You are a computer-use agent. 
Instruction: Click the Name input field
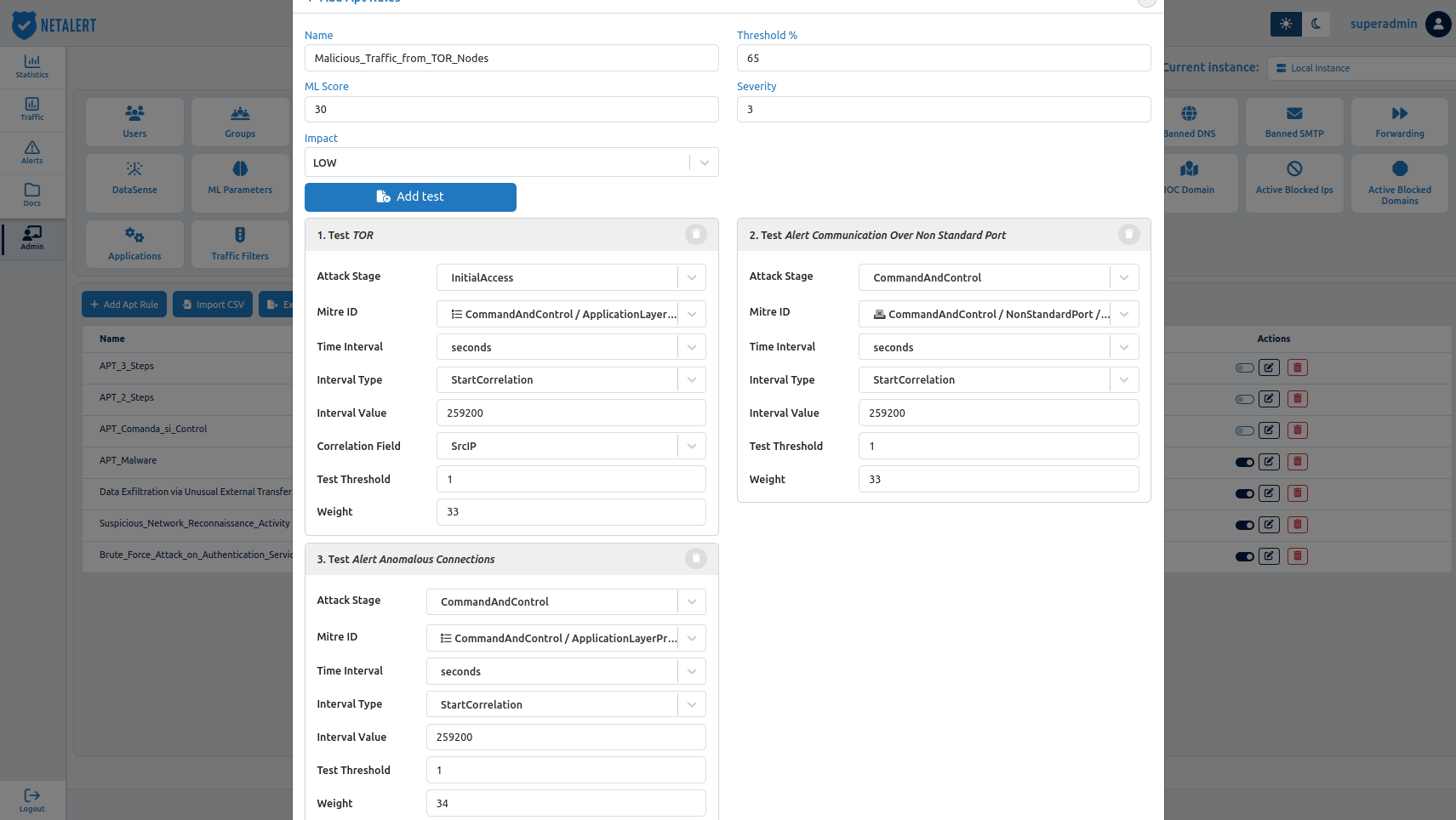click(511, 58)
